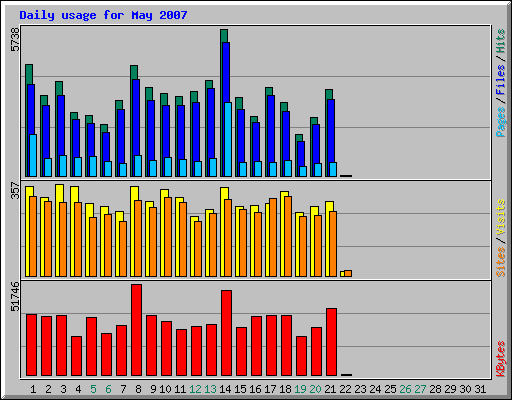
Task: Click the 5738 scale value label
Action: [x=15, y=40]
